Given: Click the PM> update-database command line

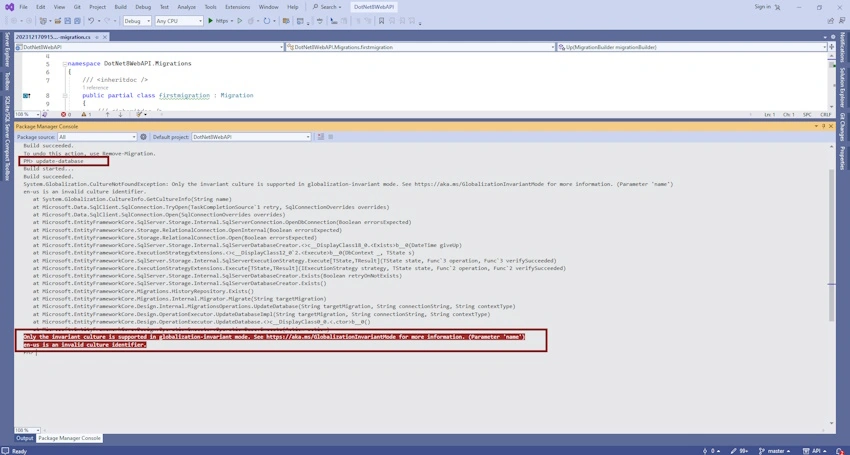Looking at the screenshot, I should coord(53,162).
